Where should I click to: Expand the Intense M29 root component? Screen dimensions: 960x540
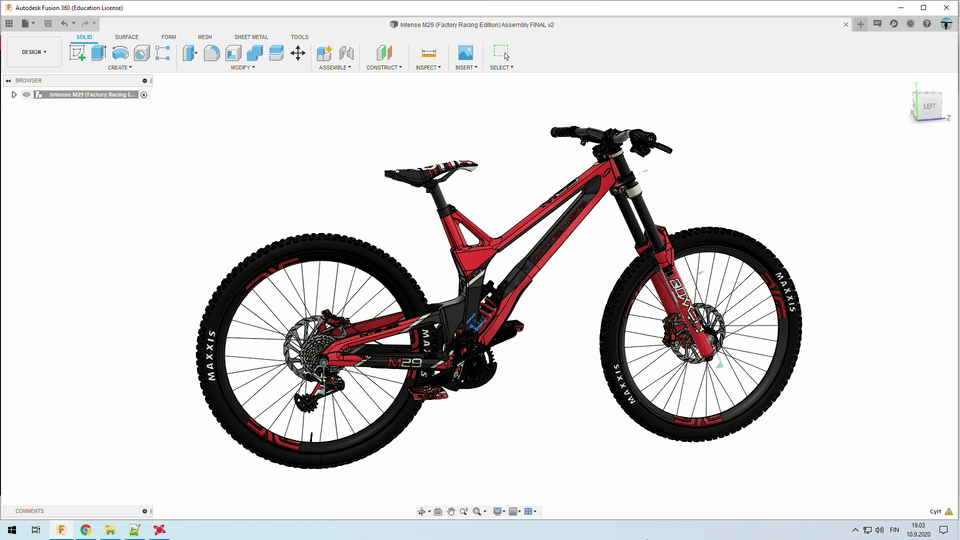click(13, 95)
